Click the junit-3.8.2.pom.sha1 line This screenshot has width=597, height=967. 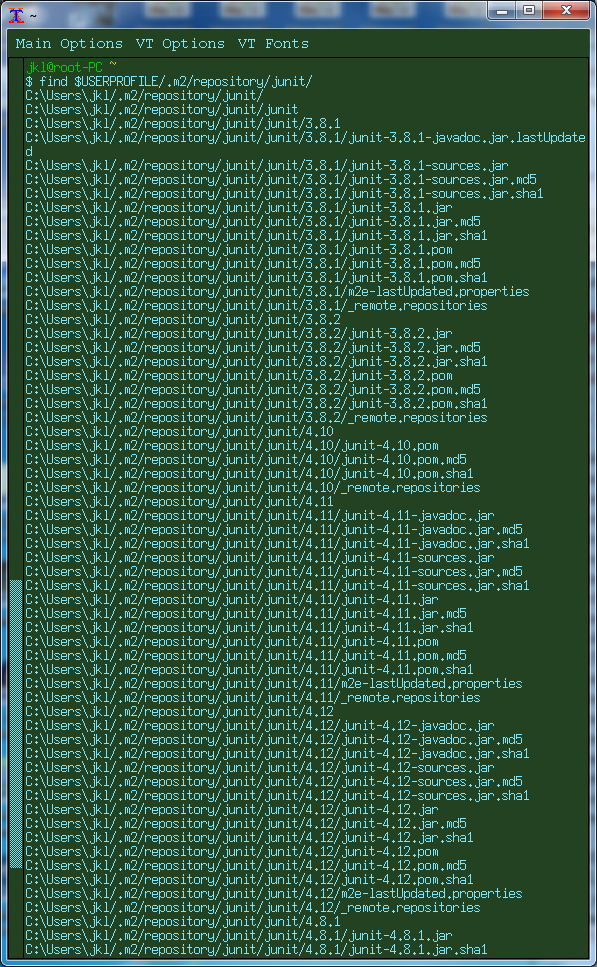pos(256,403)
